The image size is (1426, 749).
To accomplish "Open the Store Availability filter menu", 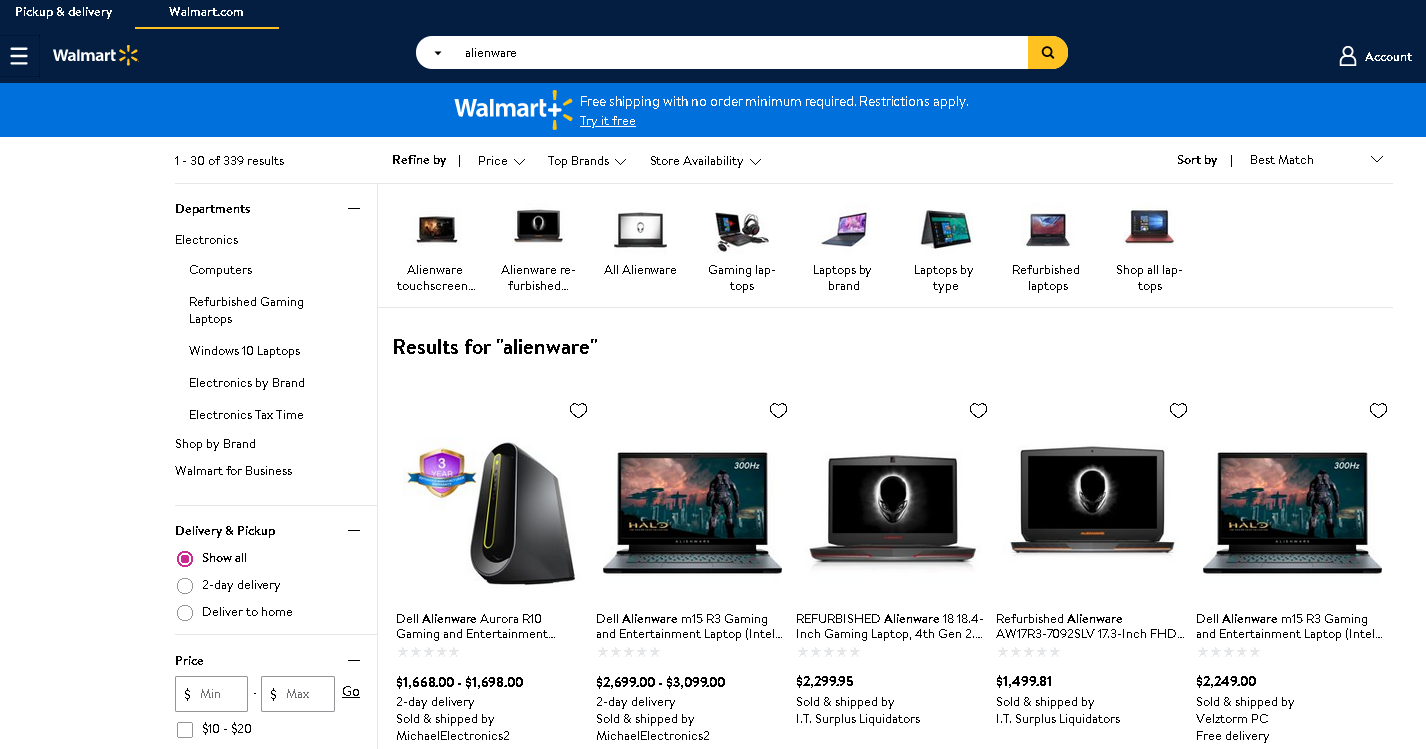I will [705, 161].
